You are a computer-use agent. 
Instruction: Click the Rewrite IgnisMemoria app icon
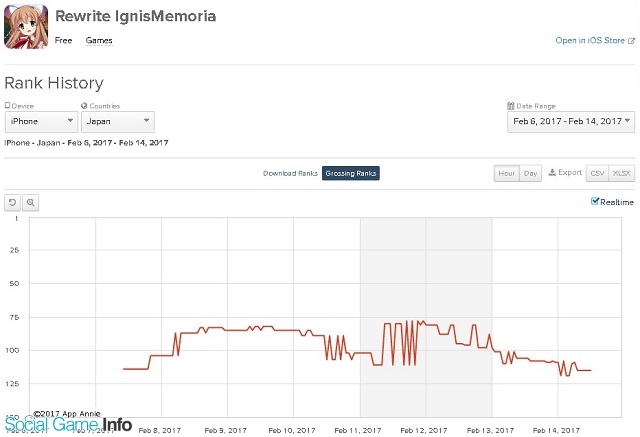(26, 27)
